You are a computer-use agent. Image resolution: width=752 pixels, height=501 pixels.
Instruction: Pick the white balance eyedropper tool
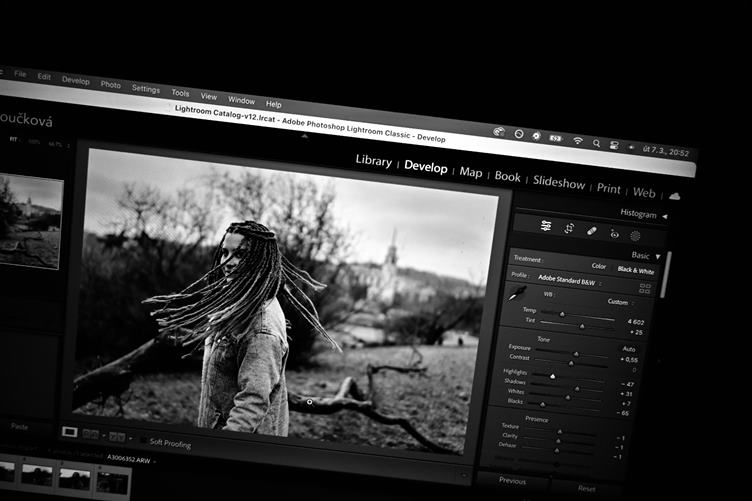click(x=517, y=293)
